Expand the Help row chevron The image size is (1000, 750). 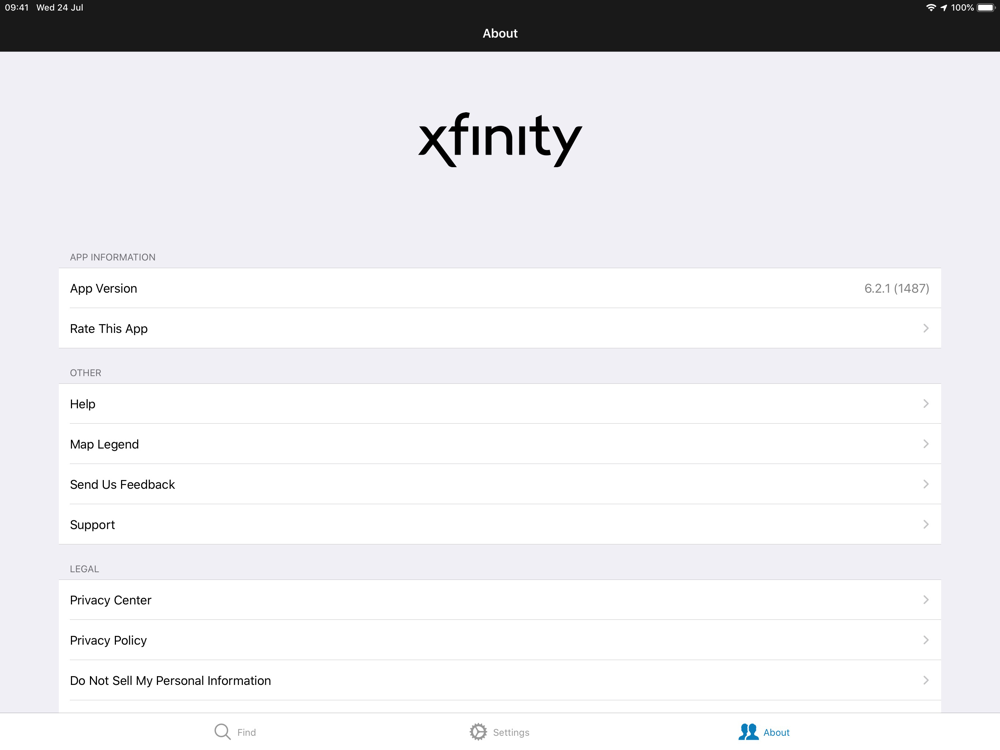[925, 404]
